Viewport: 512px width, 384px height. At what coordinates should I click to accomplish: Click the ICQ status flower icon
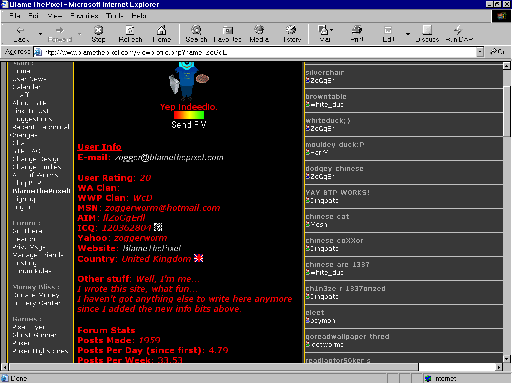158,227
